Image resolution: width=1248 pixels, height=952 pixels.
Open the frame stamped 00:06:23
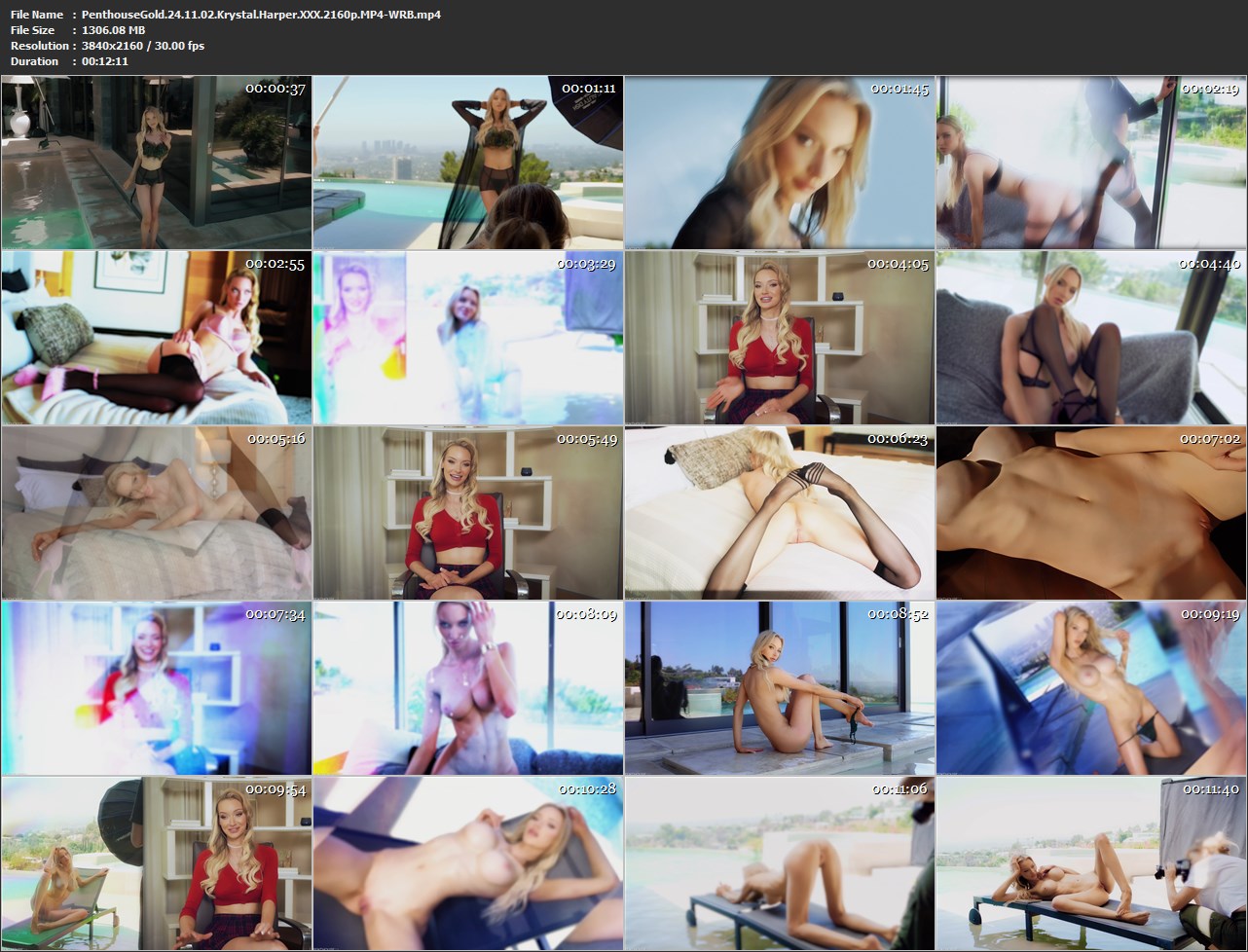click(780, 513)
